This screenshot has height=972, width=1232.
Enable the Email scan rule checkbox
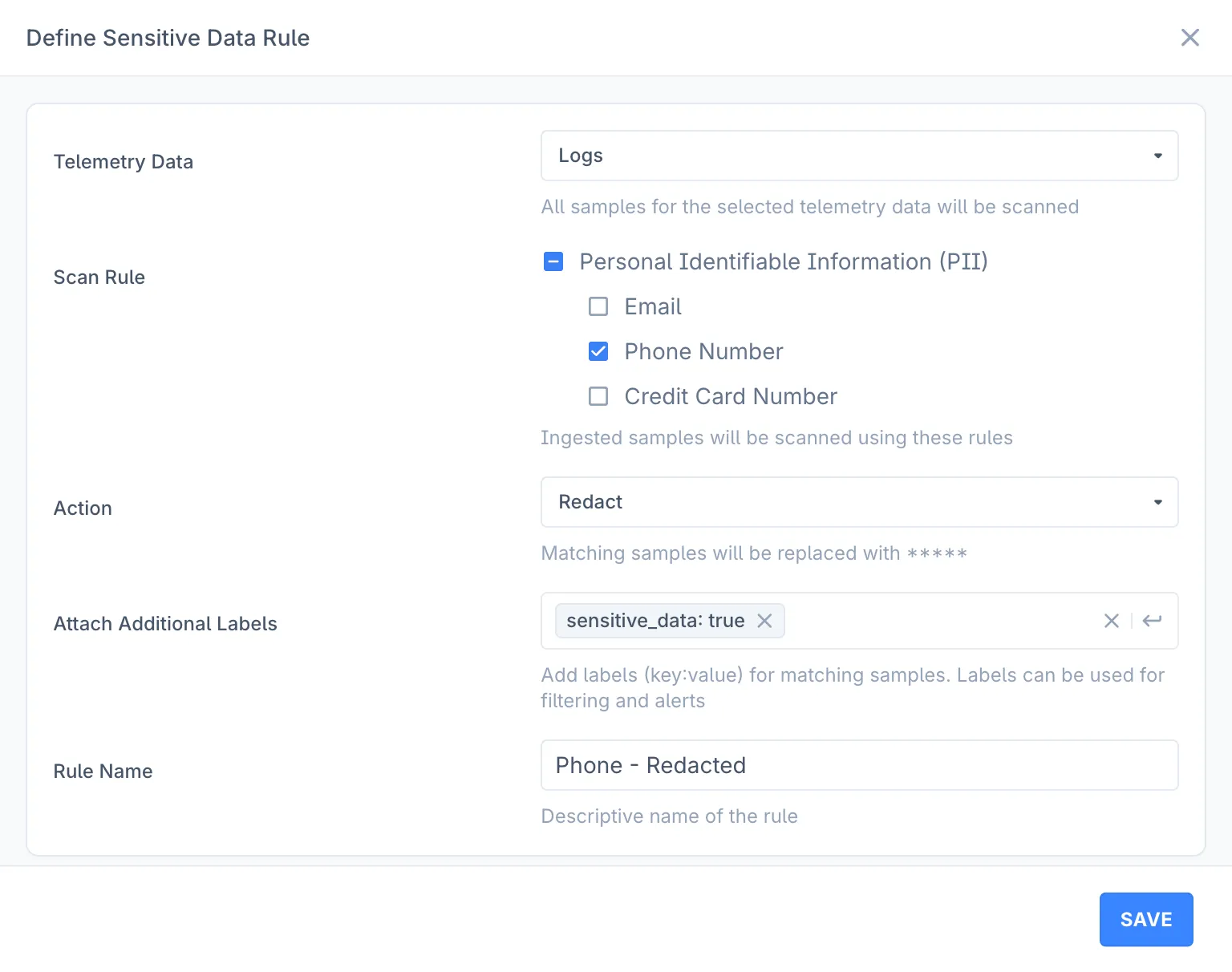click(598, 306)
